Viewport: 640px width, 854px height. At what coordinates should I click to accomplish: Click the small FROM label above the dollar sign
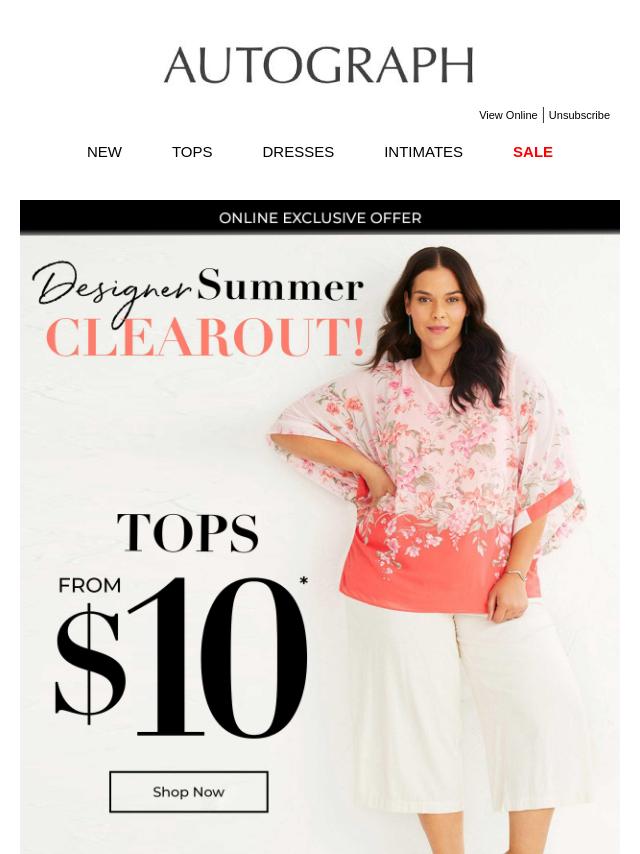point(90,586)
